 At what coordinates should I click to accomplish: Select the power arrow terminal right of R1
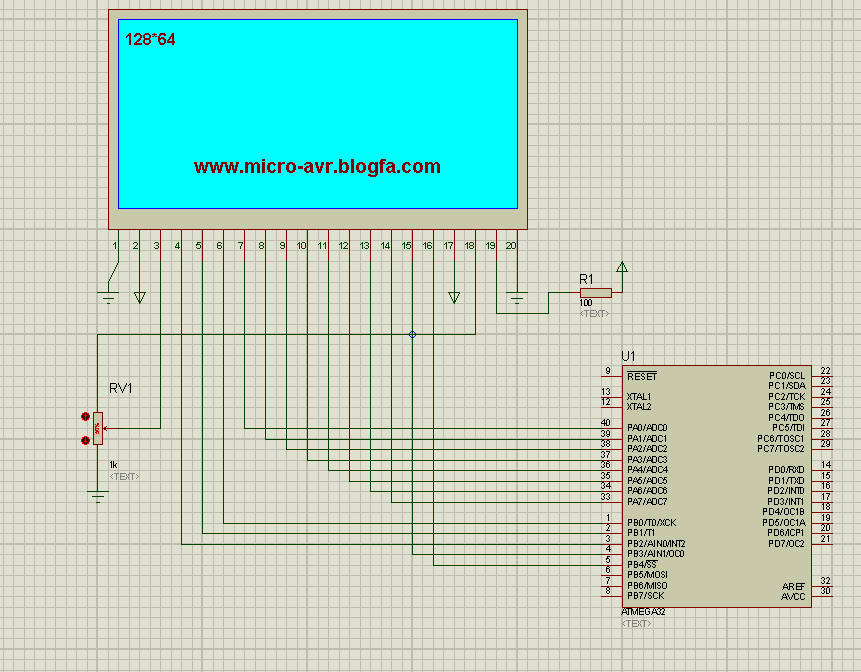622,267
